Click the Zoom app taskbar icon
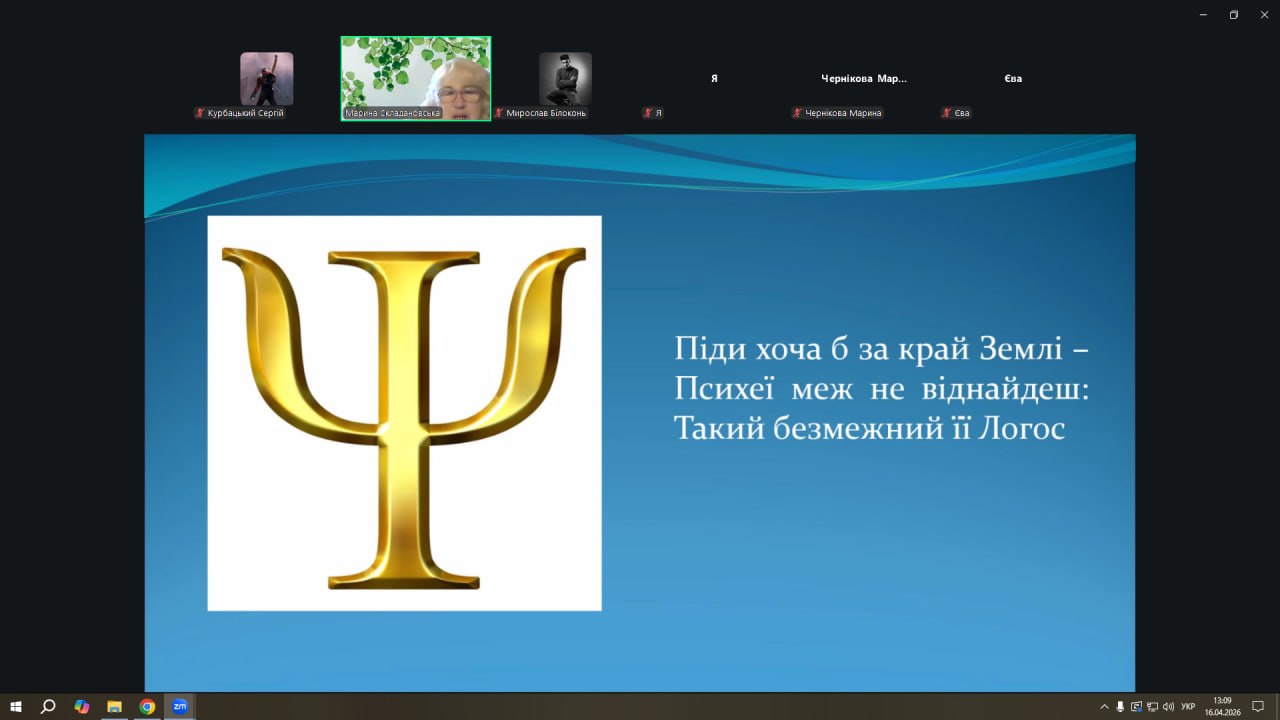The height and width of the screenshot is (720, 1280). 180,706
